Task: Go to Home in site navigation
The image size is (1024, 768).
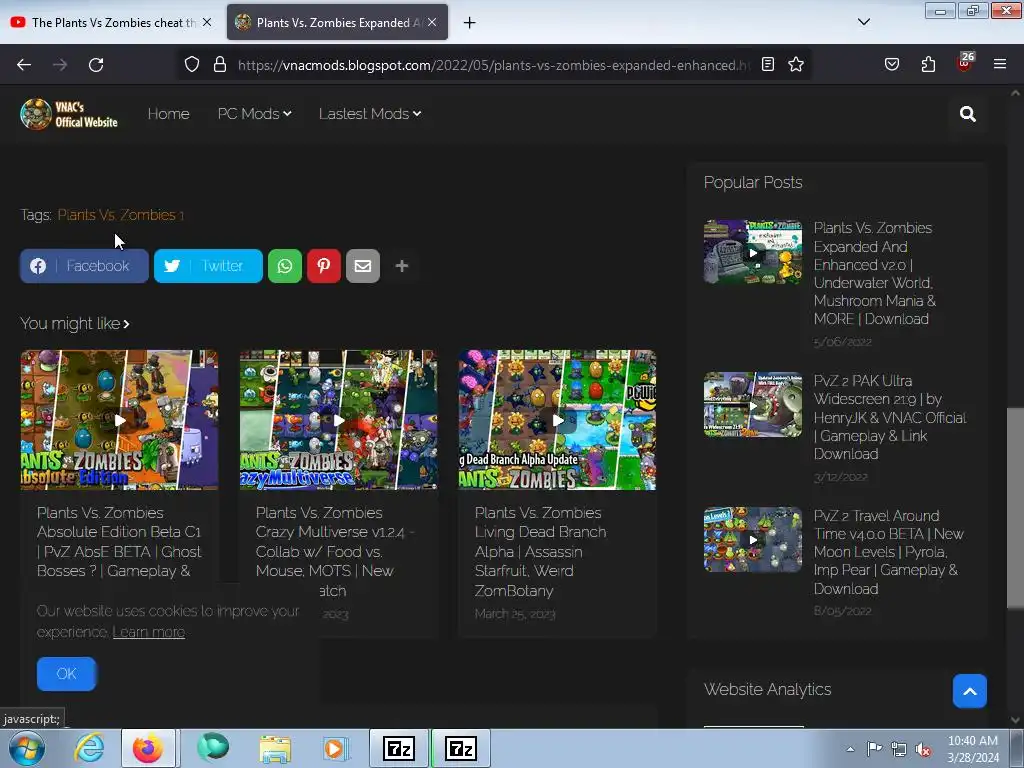Action: click(168, 114)
